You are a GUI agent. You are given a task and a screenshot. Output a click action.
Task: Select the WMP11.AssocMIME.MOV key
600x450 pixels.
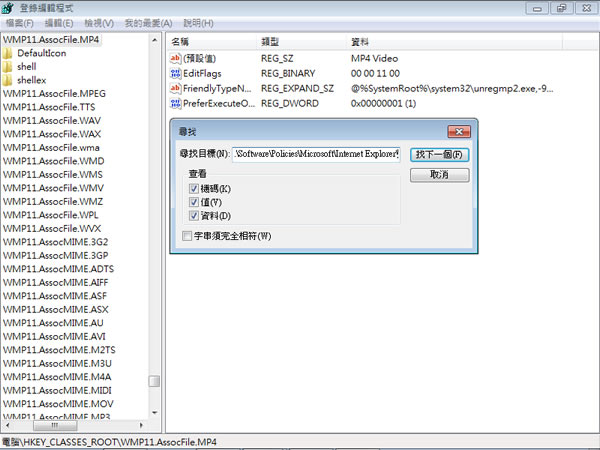pos(58,404)
